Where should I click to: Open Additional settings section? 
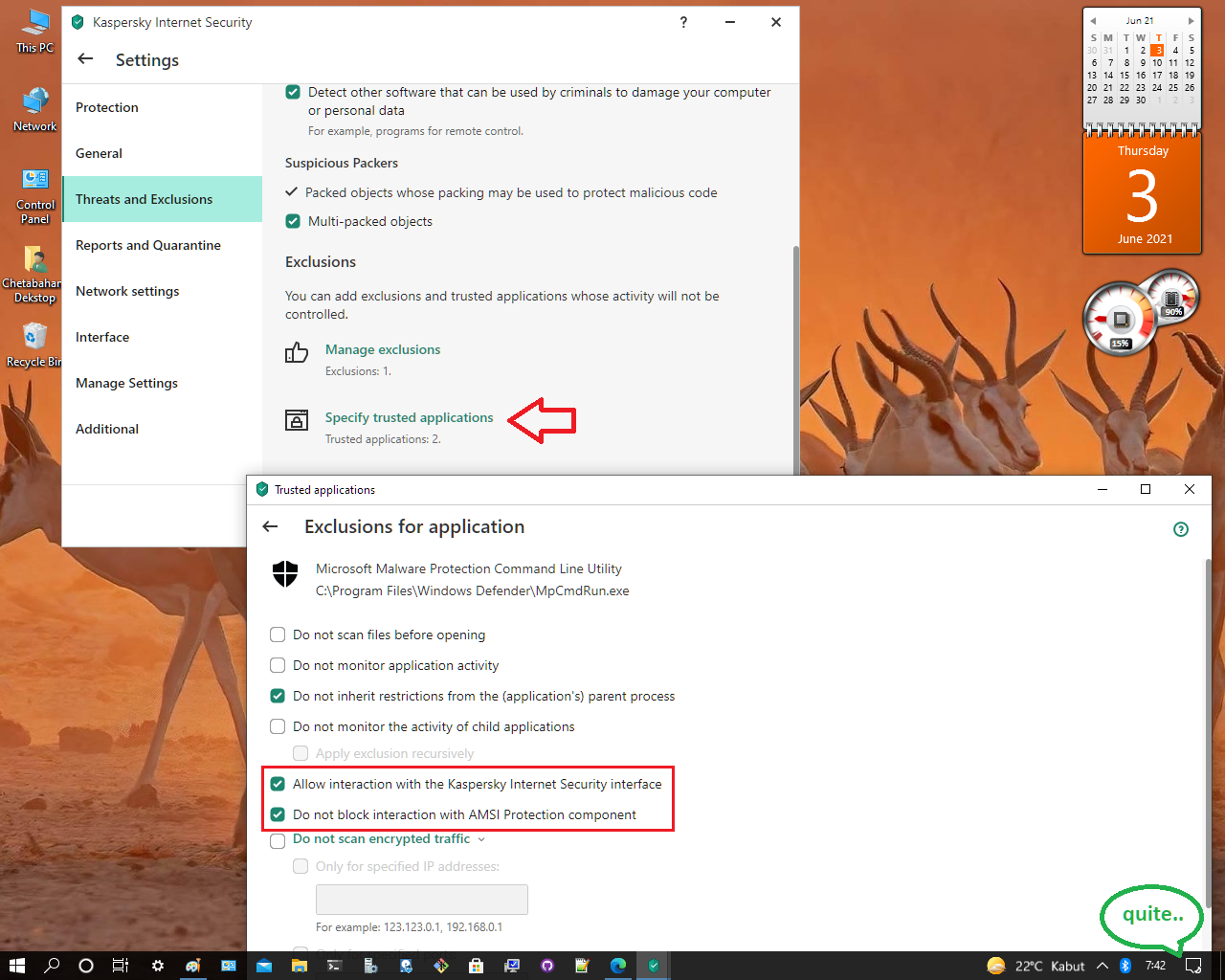click(x=162, y=429)
